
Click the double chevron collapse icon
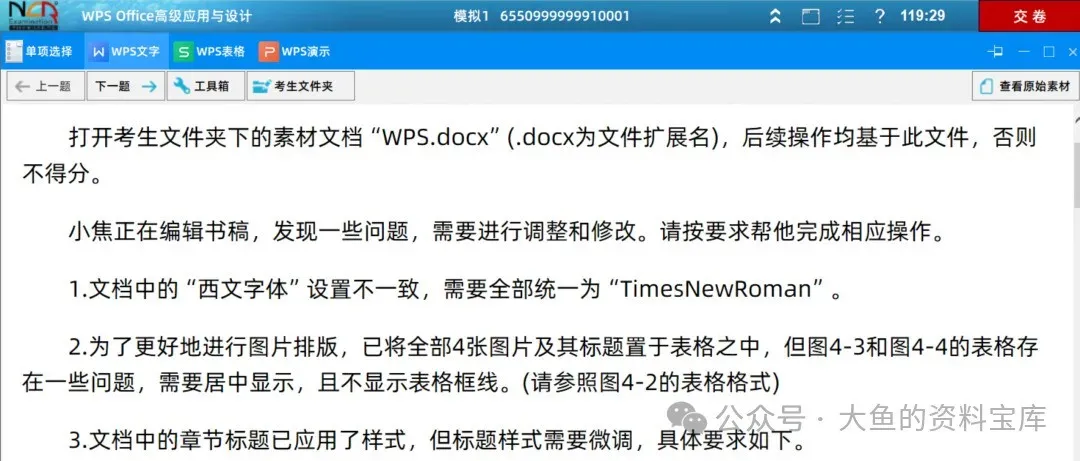click(776, 16)
